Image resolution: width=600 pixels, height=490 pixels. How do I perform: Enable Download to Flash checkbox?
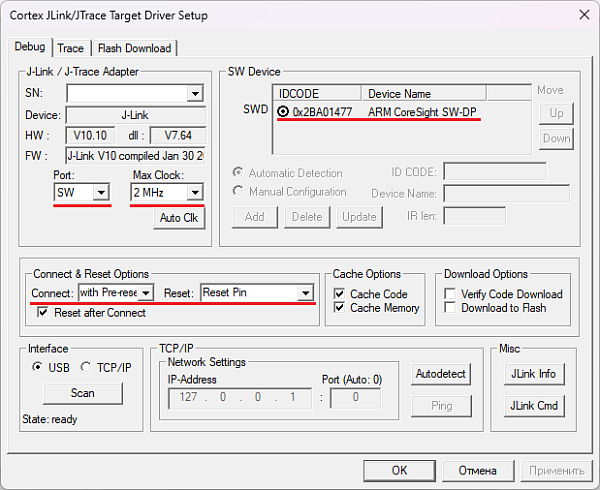coord(450,308)
